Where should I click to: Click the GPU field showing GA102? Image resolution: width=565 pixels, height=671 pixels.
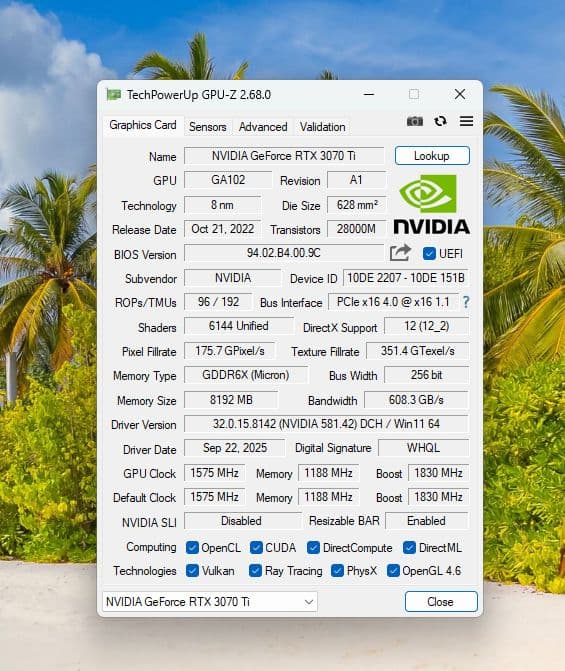(228, 180)
